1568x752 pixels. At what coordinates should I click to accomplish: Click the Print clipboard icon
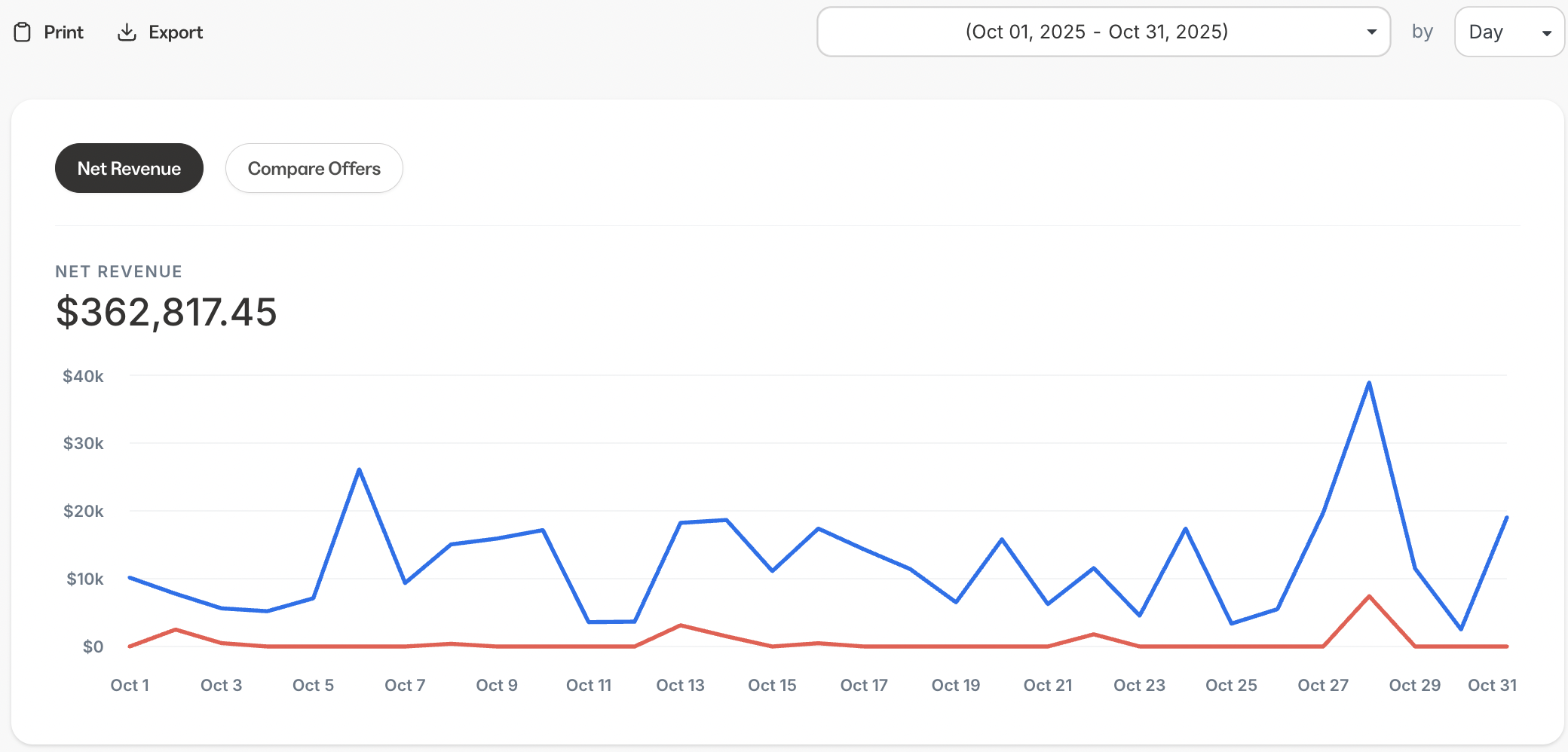(x=23, y=32)
